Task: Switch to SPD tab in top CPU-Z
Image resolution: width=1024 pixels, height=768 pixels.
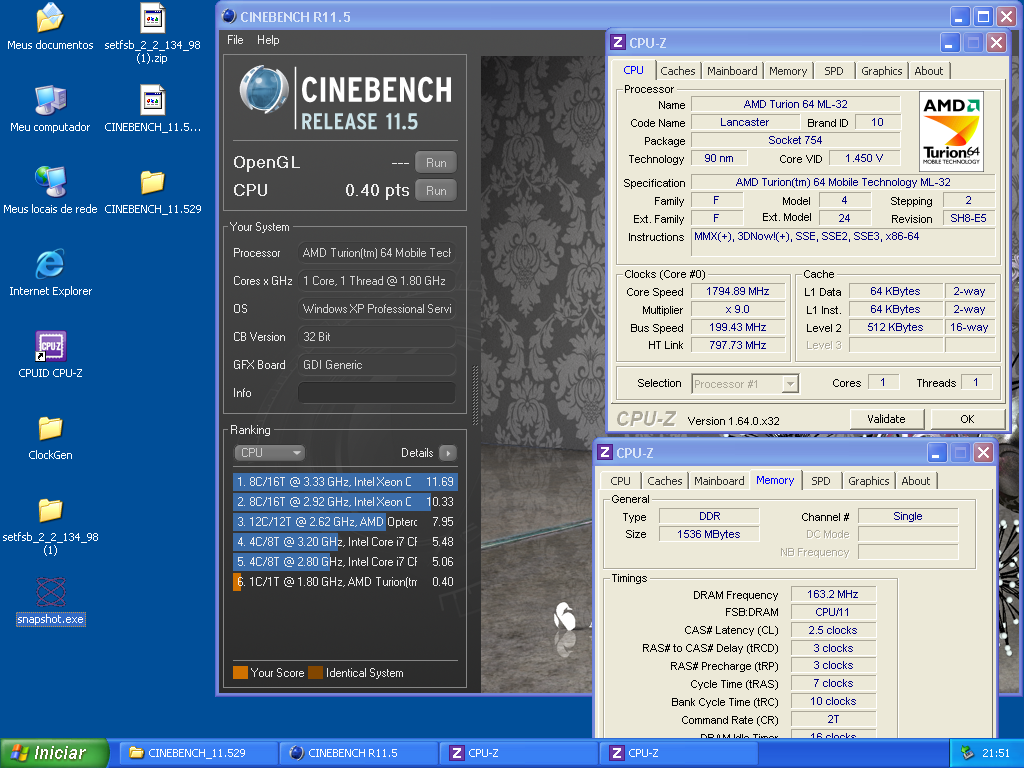Action: pos(834,71)
